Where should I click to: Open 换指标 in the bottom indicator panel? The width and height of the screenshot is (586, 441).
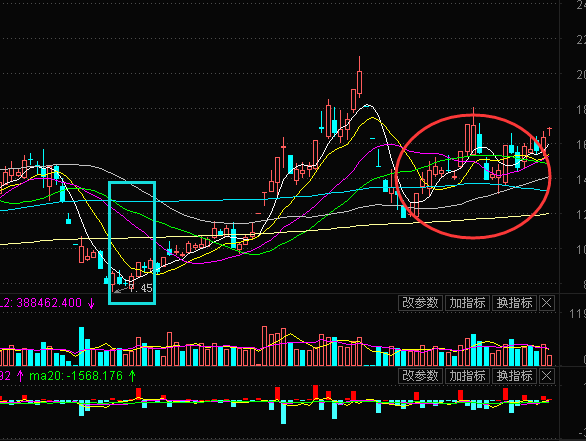coord(514,376)
